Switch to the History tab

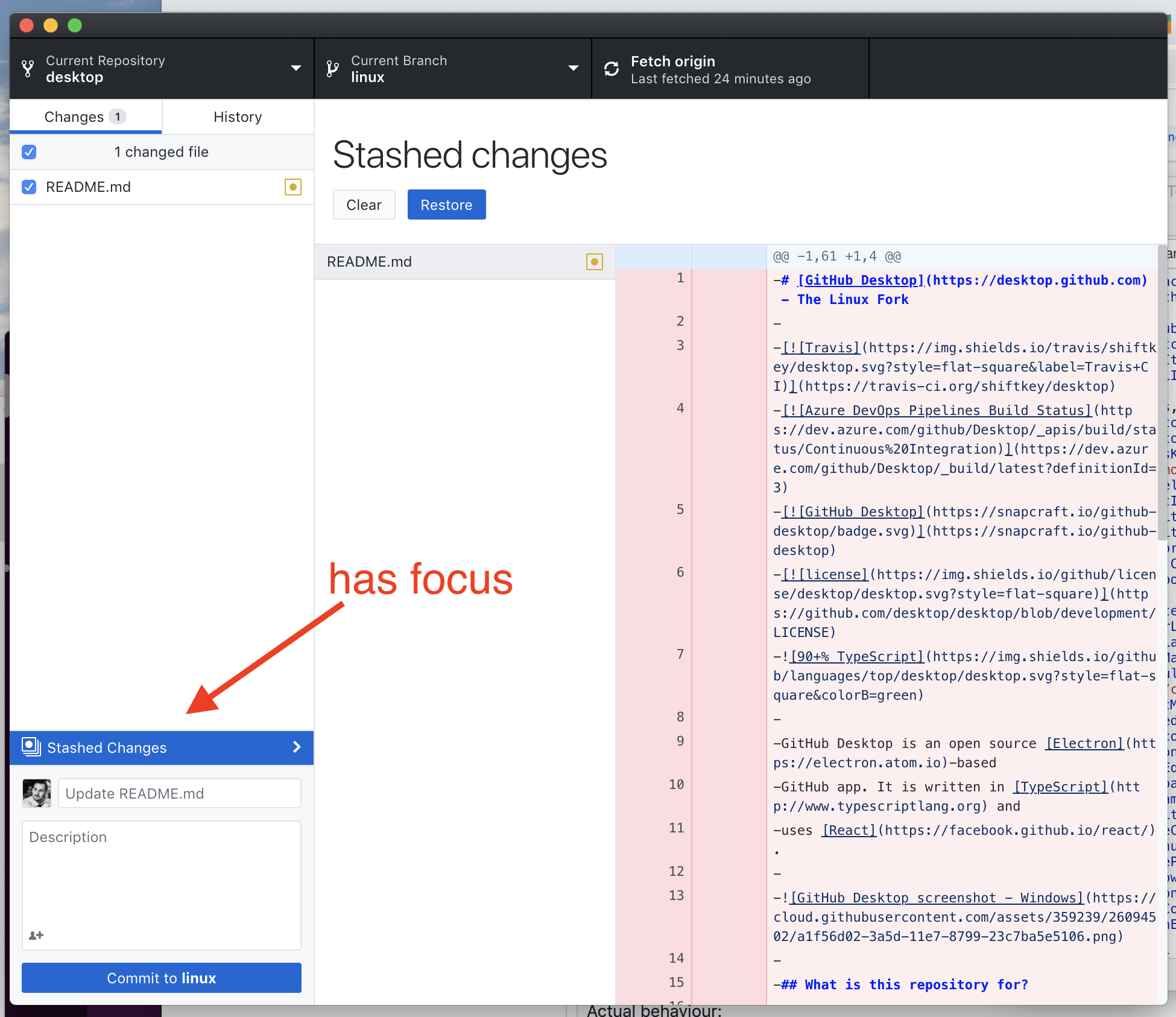[237, 116]
